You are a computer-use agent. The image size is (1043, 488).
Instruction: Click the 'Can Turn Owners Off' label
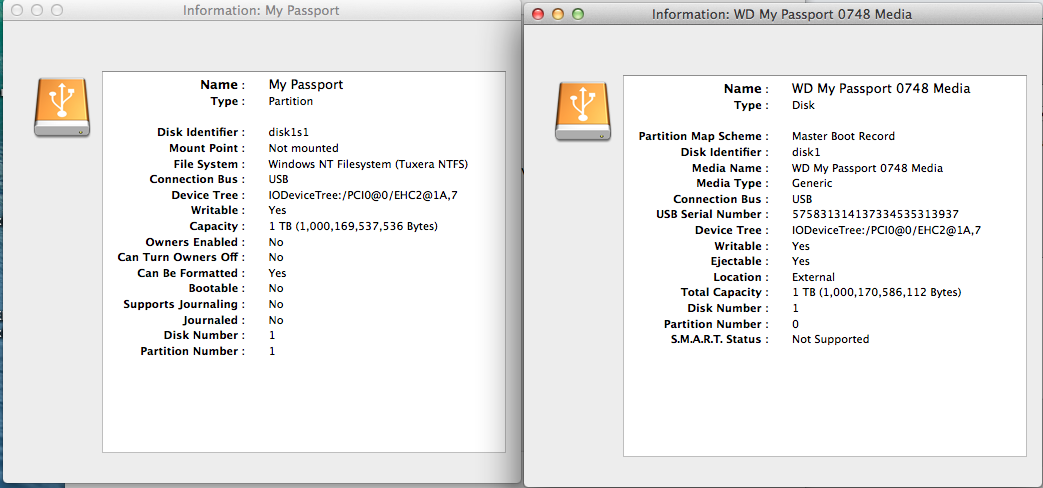click(182, 257)
